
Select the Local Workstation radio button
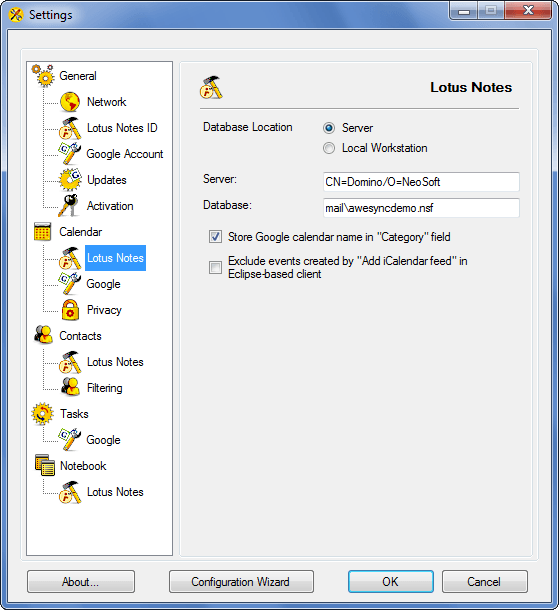point(329,148)
